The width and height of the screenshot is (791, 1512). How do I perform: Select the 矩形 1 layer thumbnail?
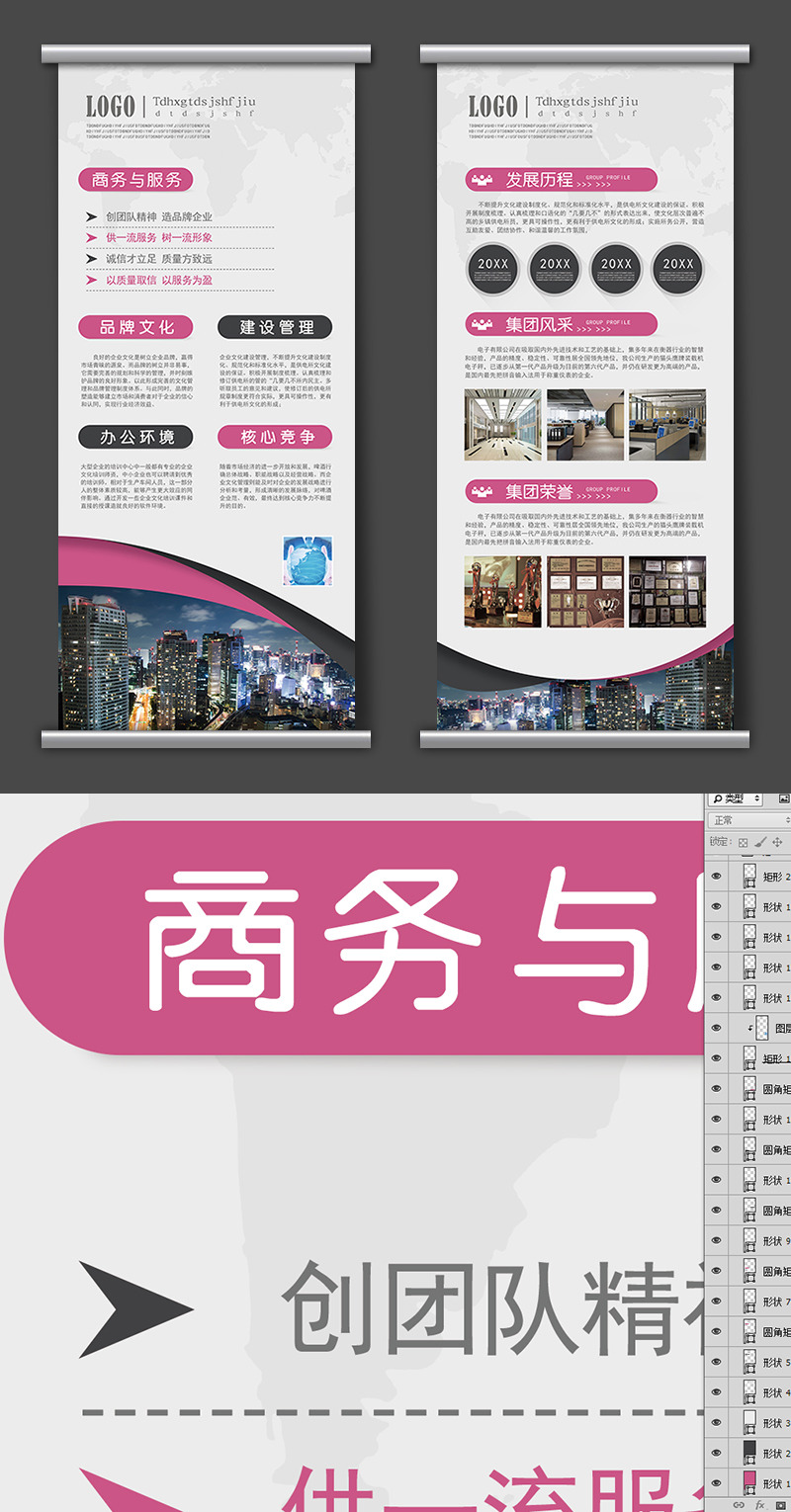click(749, 1058)
